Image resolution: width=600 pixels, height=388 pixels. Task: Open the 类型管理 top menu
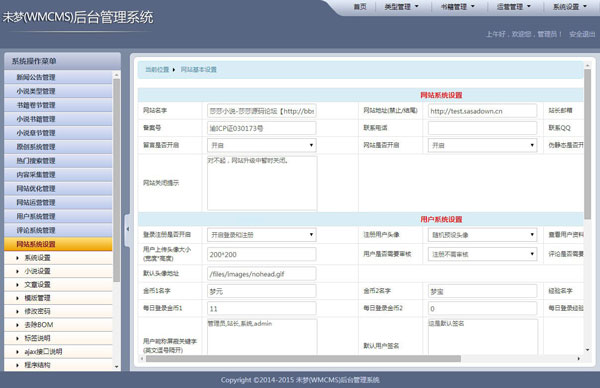[401, 7]
